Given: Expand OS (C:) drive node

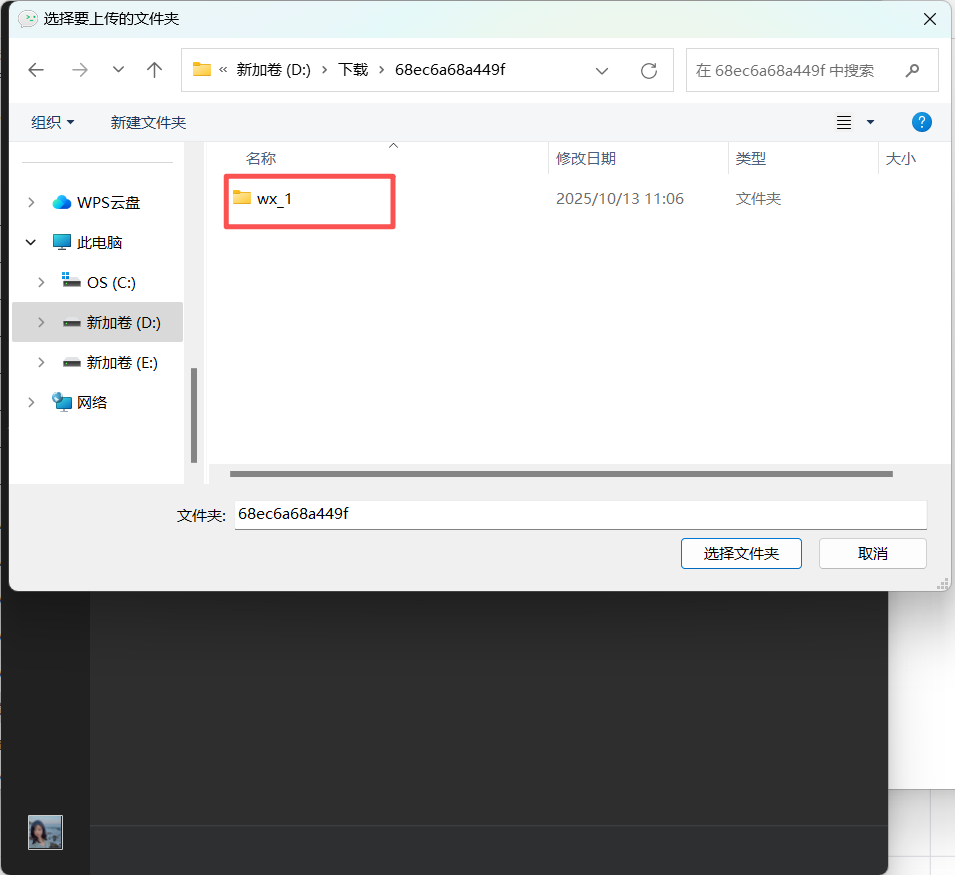Looking at the screenshot, I should pyautogui.click(x=41, y=282).
